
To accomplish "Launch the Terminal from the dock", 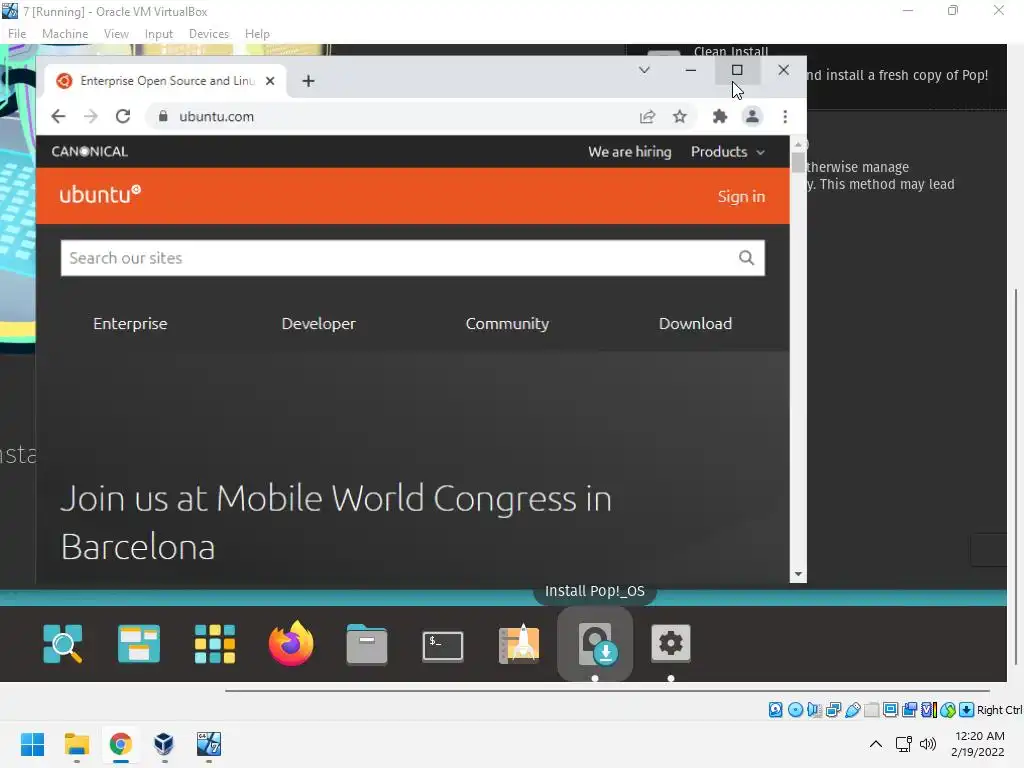I will pos(443,646).
